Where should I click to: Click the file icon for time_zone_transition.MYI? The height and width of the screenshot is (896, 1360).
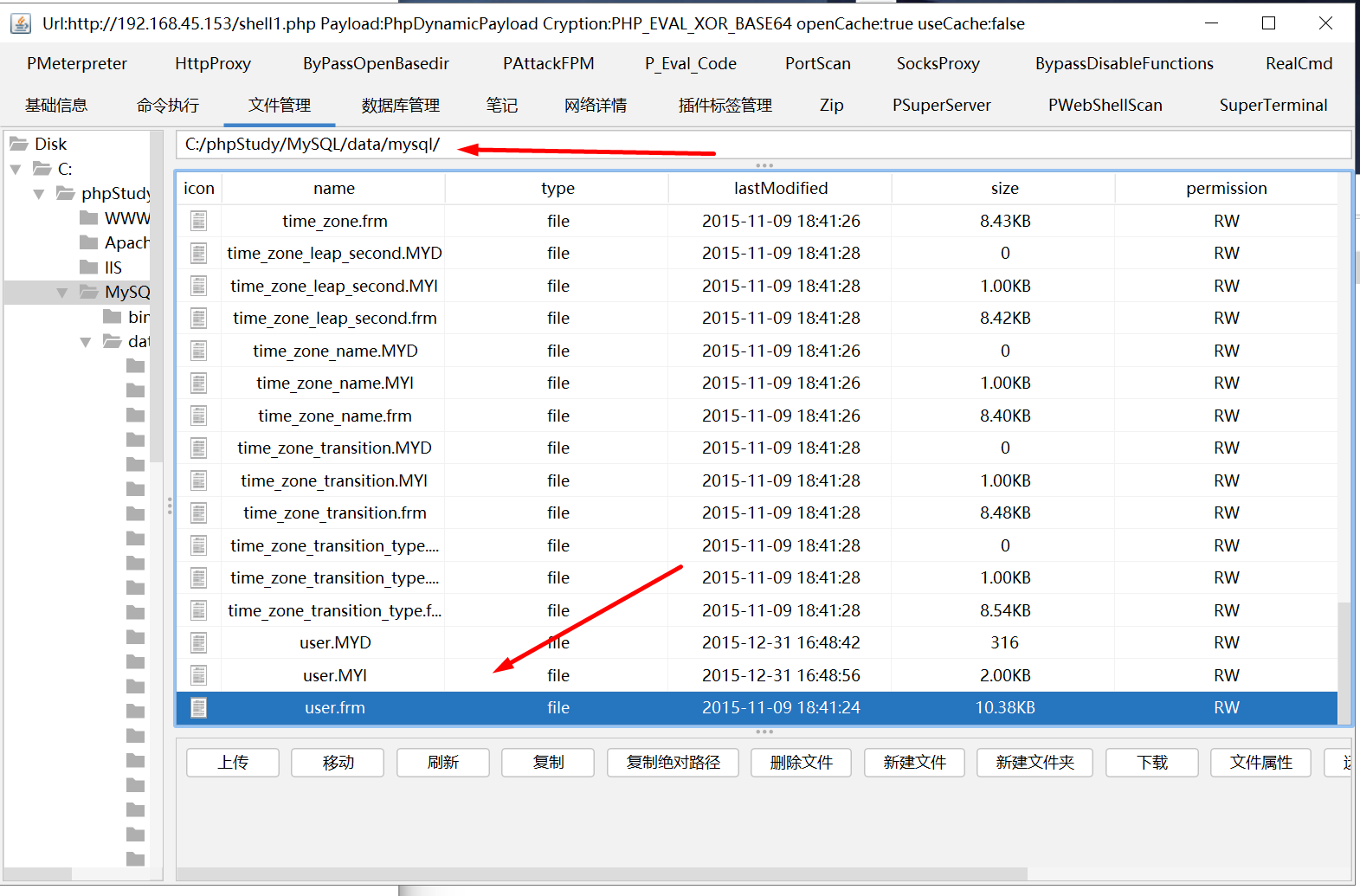pyautogui.click(x=198, y=480)
